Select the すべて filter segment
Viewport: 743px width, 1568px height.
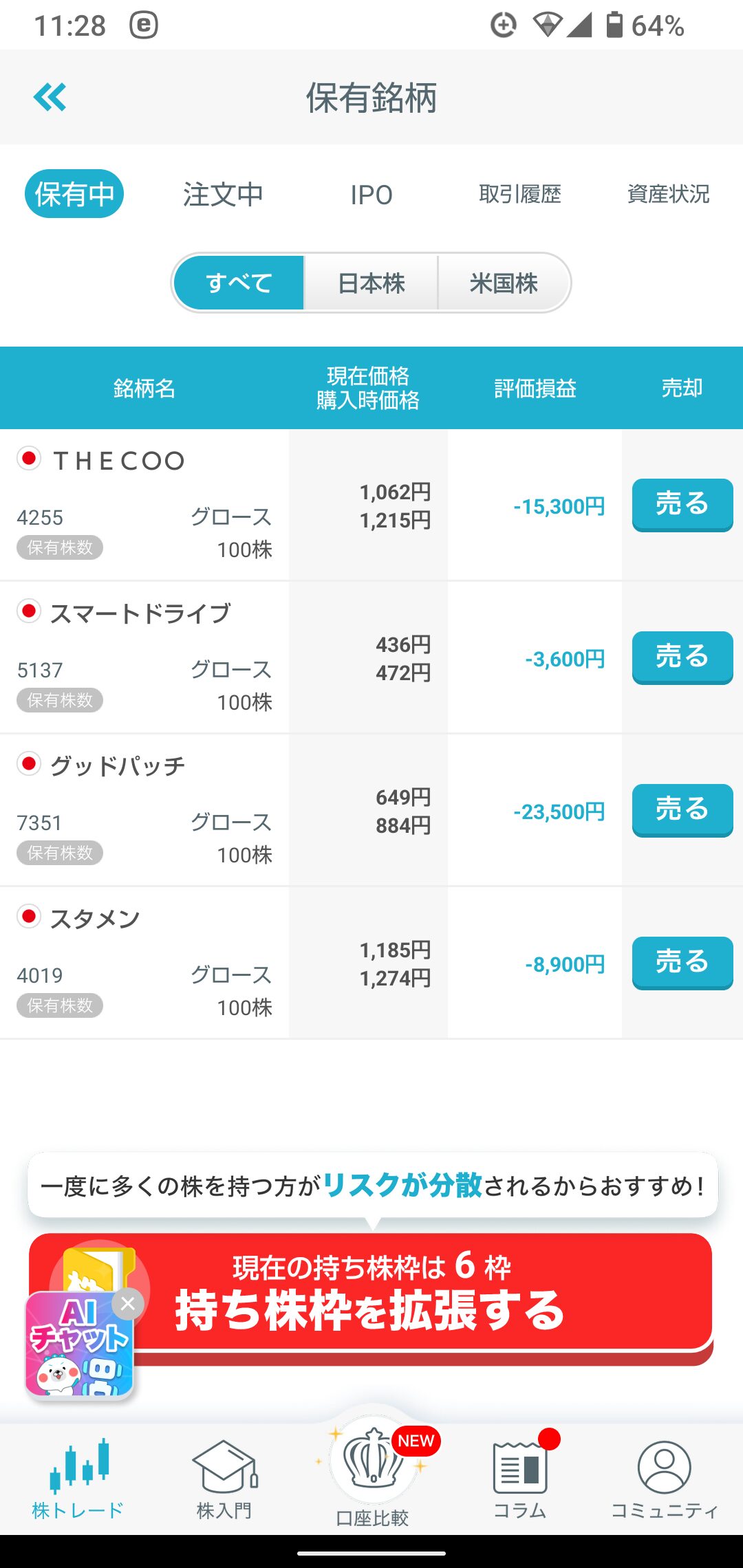point(239,283)
